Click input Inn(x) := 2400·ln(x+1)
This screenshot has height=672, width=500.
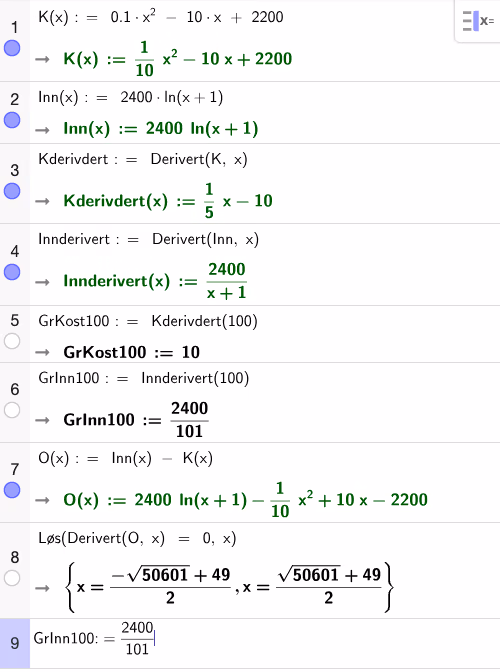[131, 98]
